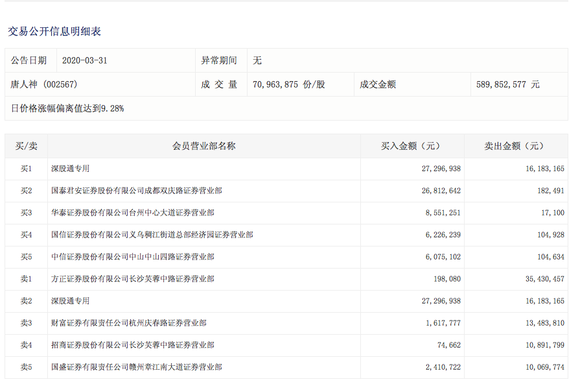Select sell amount 16,183,165 in 卖2 row
Image resolution: width=580 pixels, height=386 pixels.
pyautogui.click(x=545, y=301)
